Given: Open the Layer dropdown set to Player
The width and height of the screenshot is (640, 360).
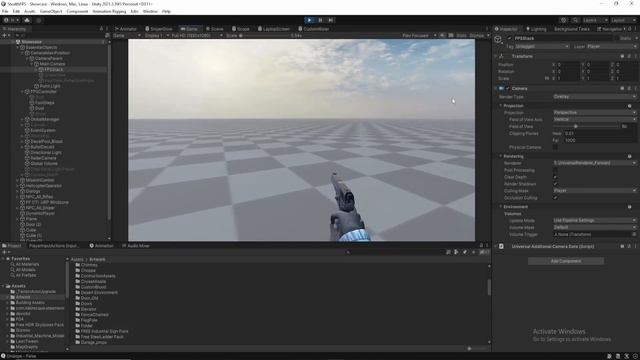Looking at the screenshot, I should pos(611,47).
